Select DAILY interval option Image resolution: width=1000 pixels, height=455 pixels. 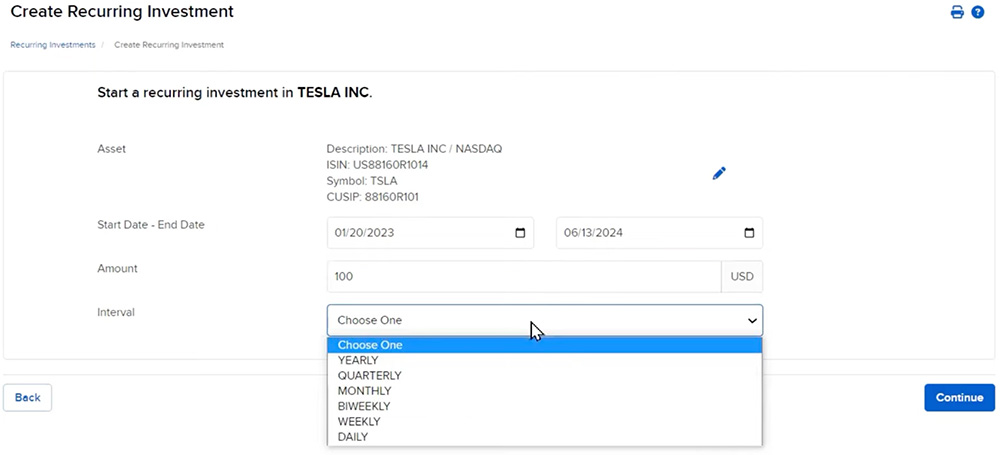(353, 437)
